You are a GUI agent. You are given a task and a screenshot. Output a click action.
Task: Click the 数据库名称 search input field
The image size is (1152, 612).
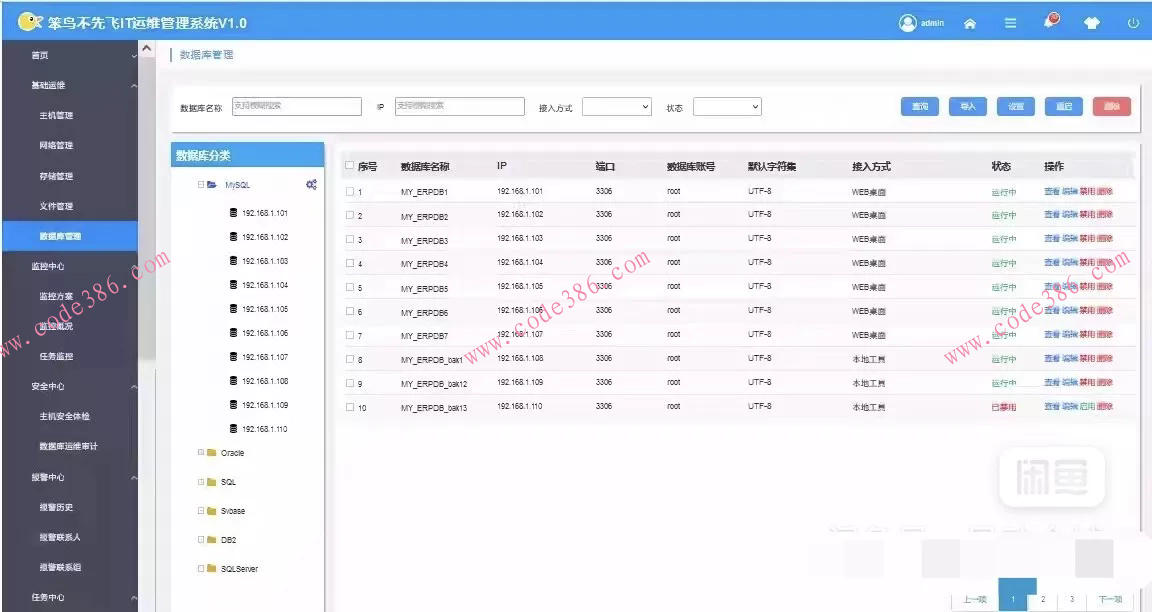(296, 106)
